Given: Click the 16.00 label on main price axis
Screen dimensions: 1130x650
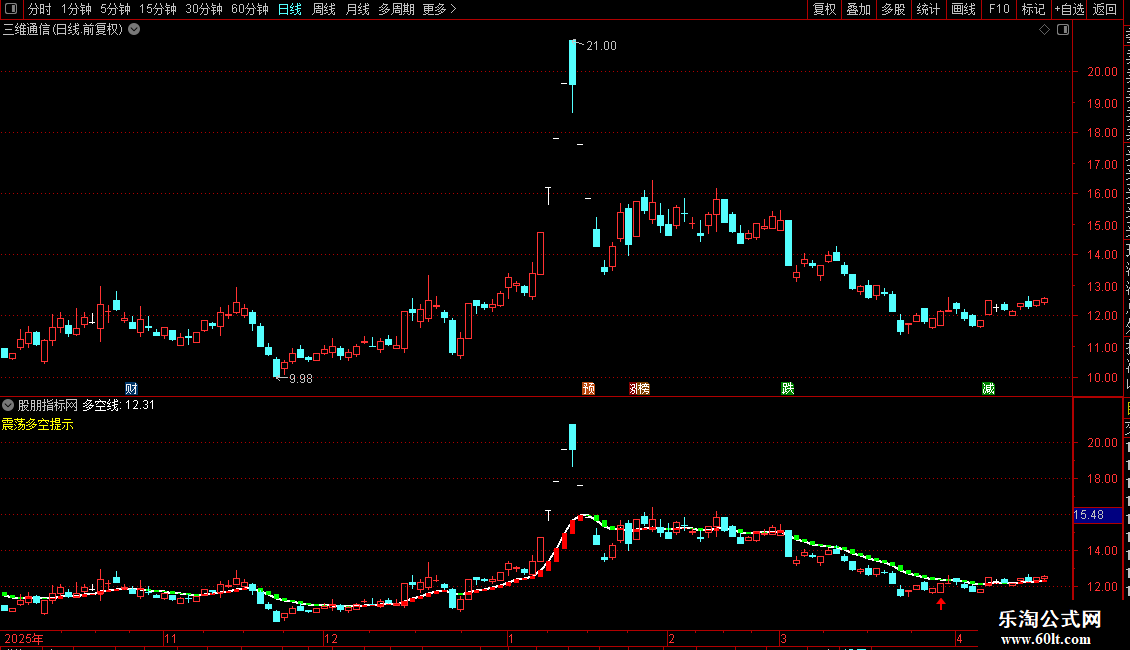Looking at the screenshot, I should point(1103,193).
